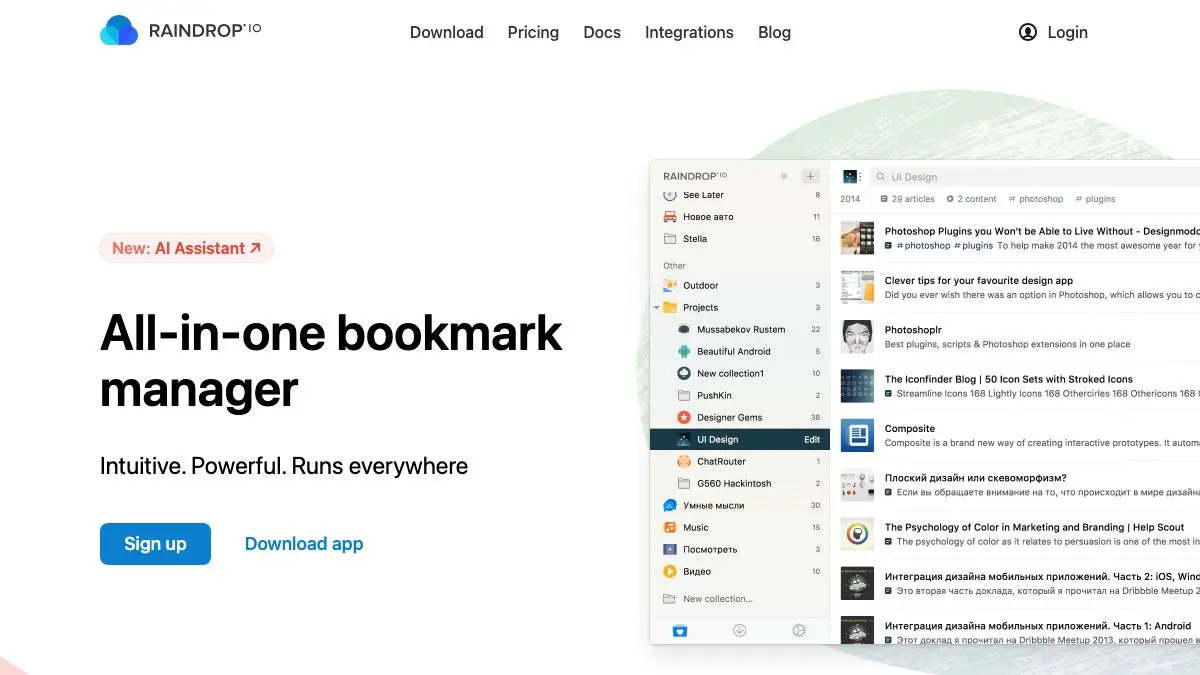Click the ChatRouter collection icon
Screen dimensions: 1200x675
(684, 462)
